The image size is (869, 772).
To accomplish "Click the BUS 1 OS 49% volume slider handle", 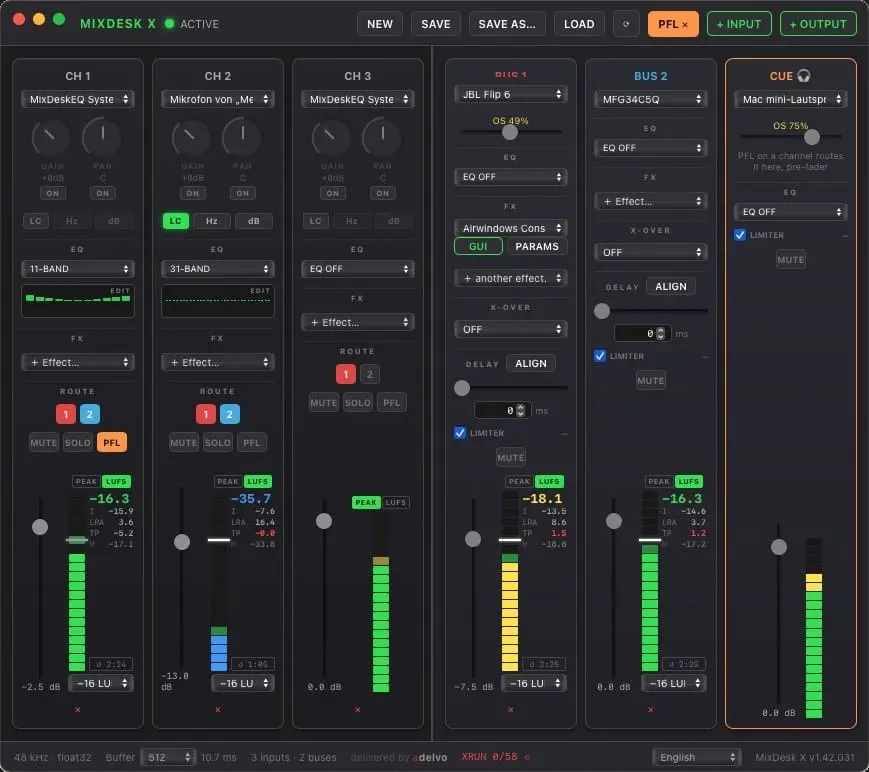I will pos(510,132).
